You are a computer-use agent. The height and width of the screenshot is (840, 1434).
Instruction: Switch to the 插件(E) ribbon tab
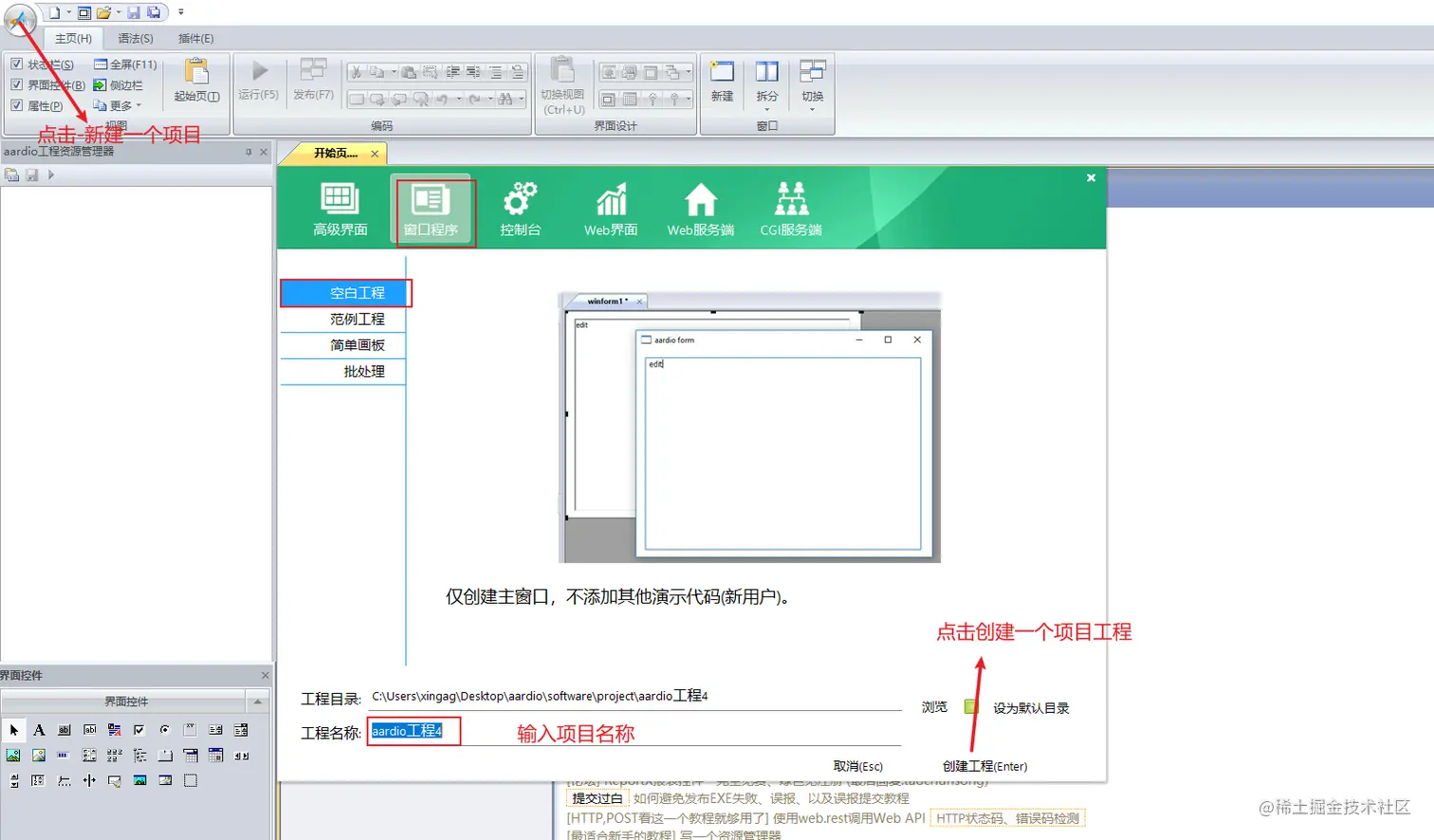(x=195, y=39)
